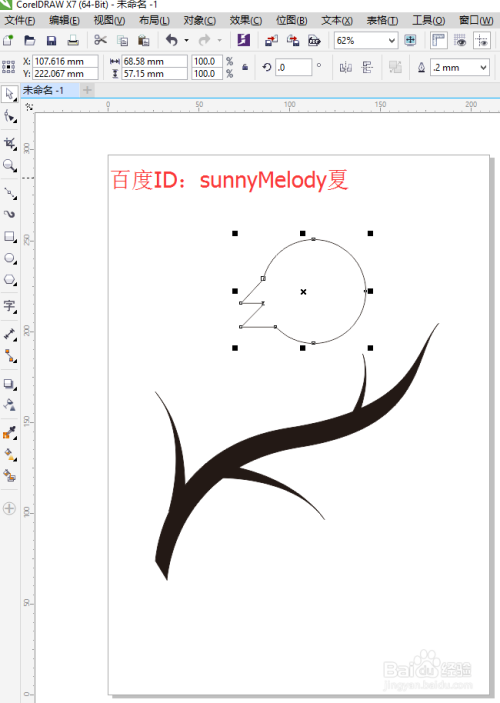
Task: Click the Export icon
Action: (293, 41)
